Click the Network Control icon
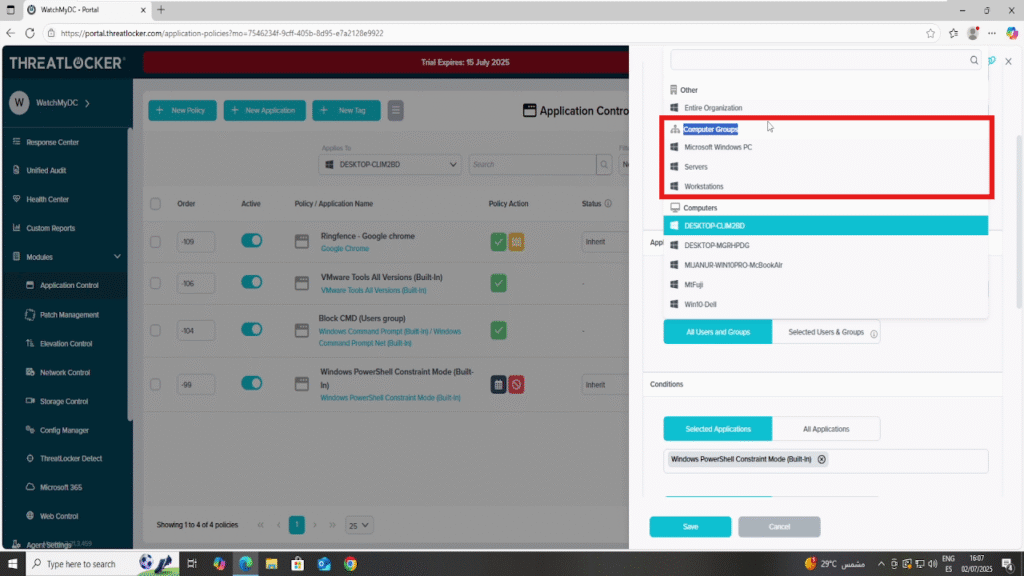 coord(30,372)
